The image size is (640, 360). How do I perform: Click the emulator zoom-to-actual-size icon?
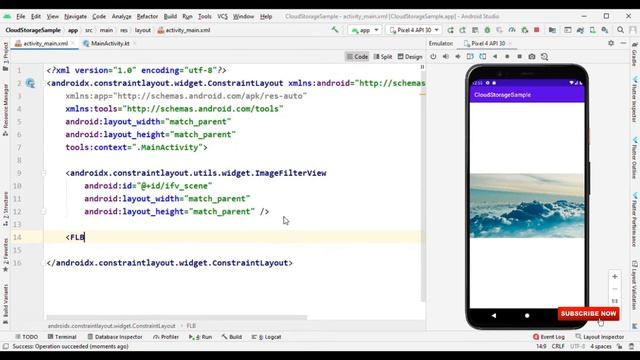[x=615, y=301]
